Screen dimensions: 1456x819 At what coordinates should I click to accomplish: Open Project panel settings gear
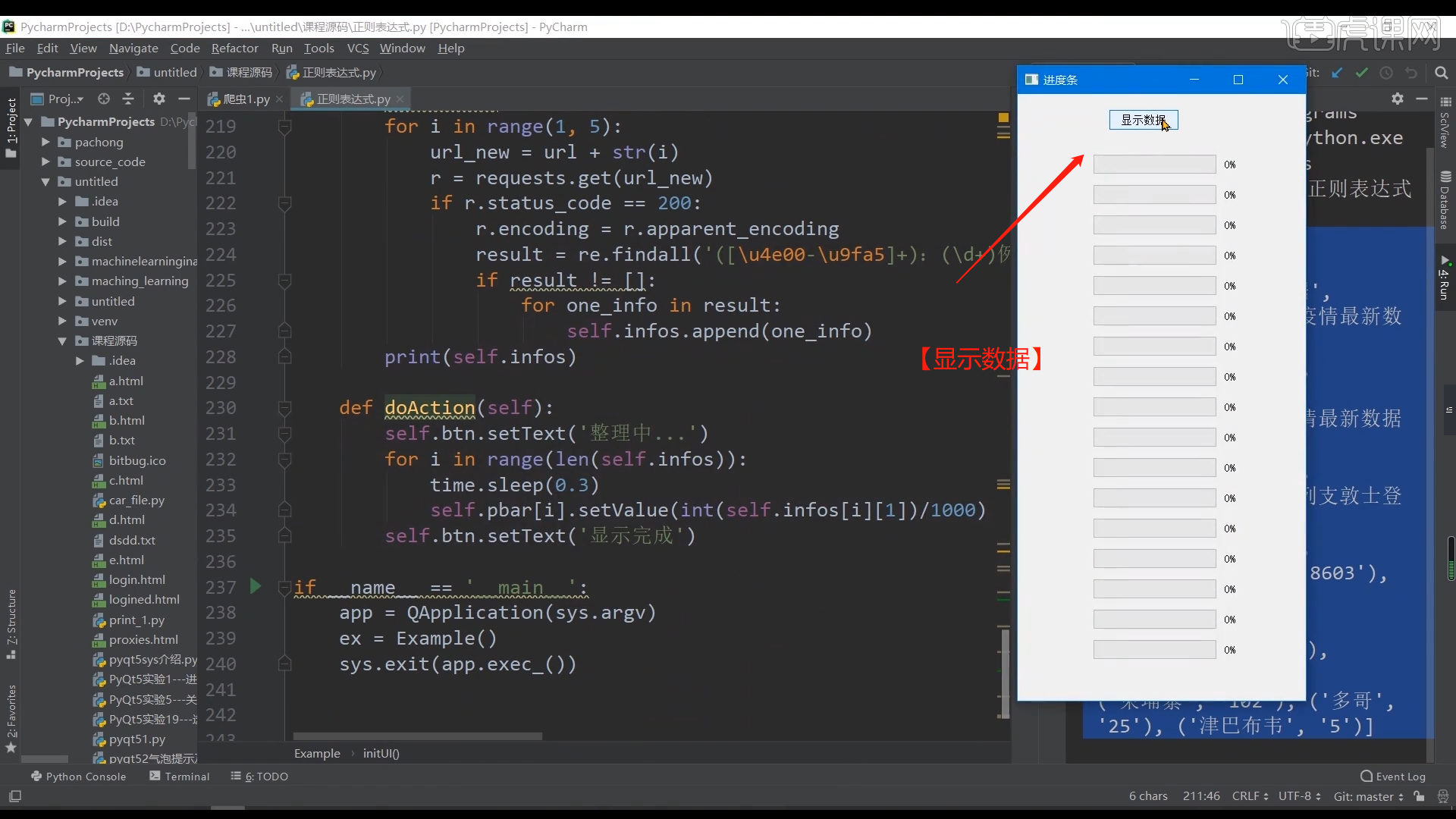[x=158, y=99]
